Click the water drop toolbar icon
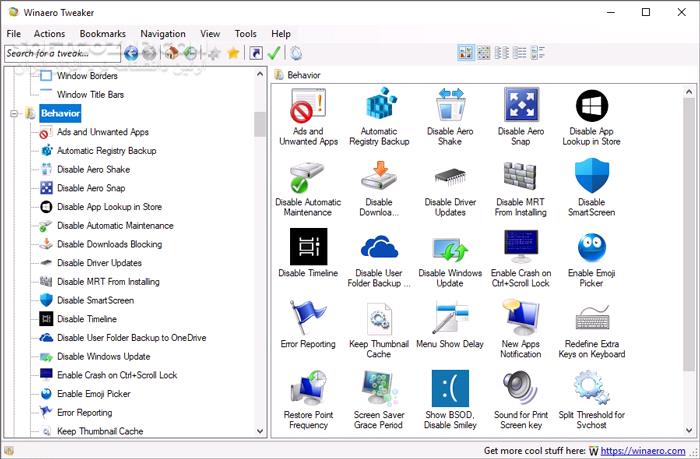Viewport: 700px width, 459px height. 296,53
